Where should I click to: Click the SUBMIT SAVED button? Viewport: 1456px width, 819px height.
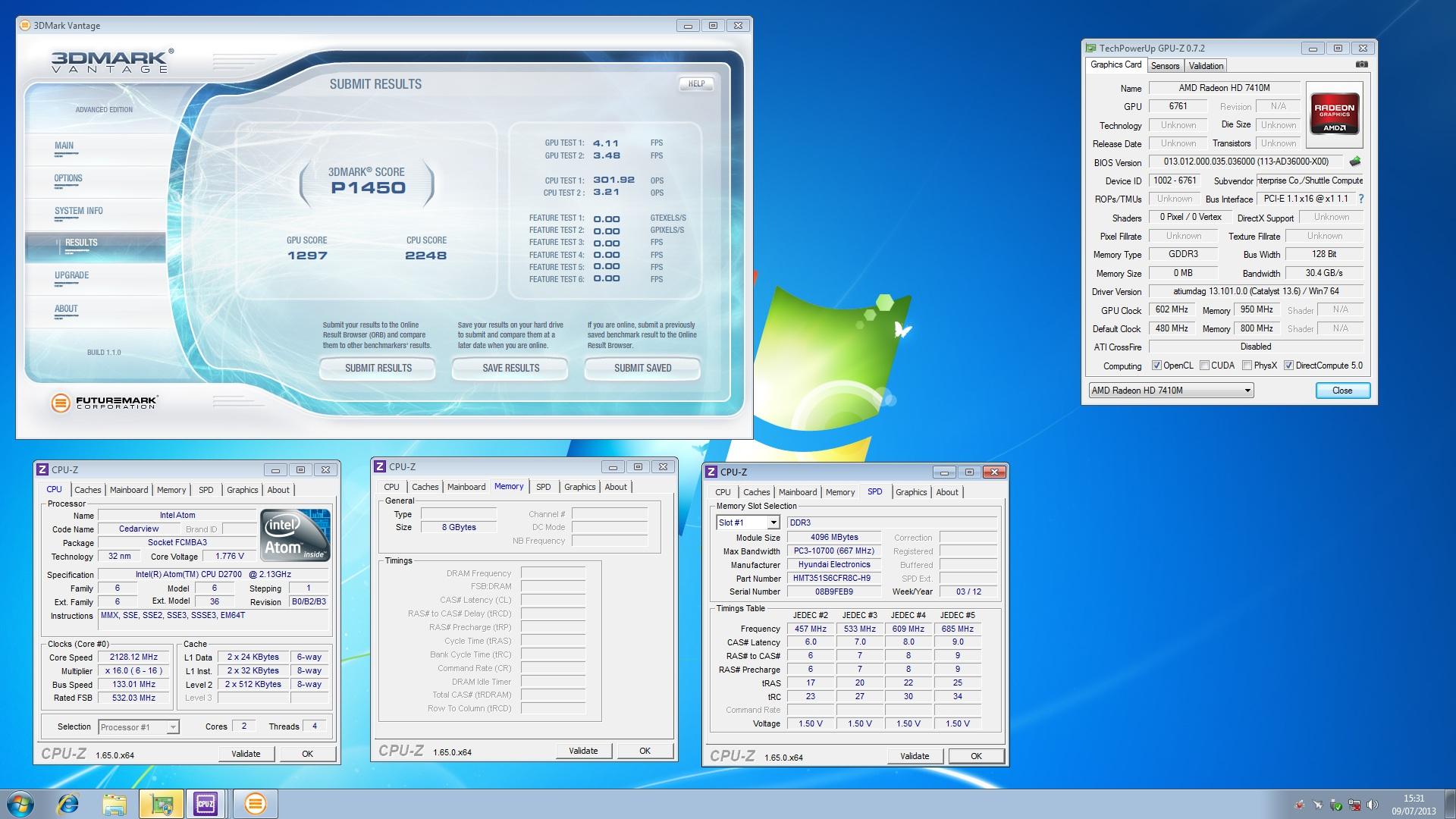tap(642, 369)
